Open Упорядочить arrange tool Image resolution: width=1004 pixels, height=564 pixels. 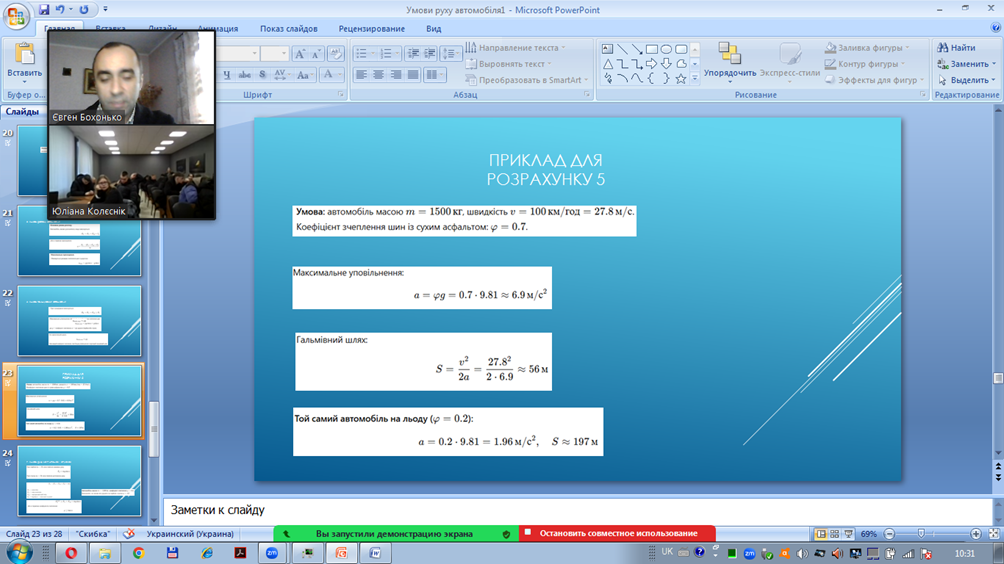[730, 60]
